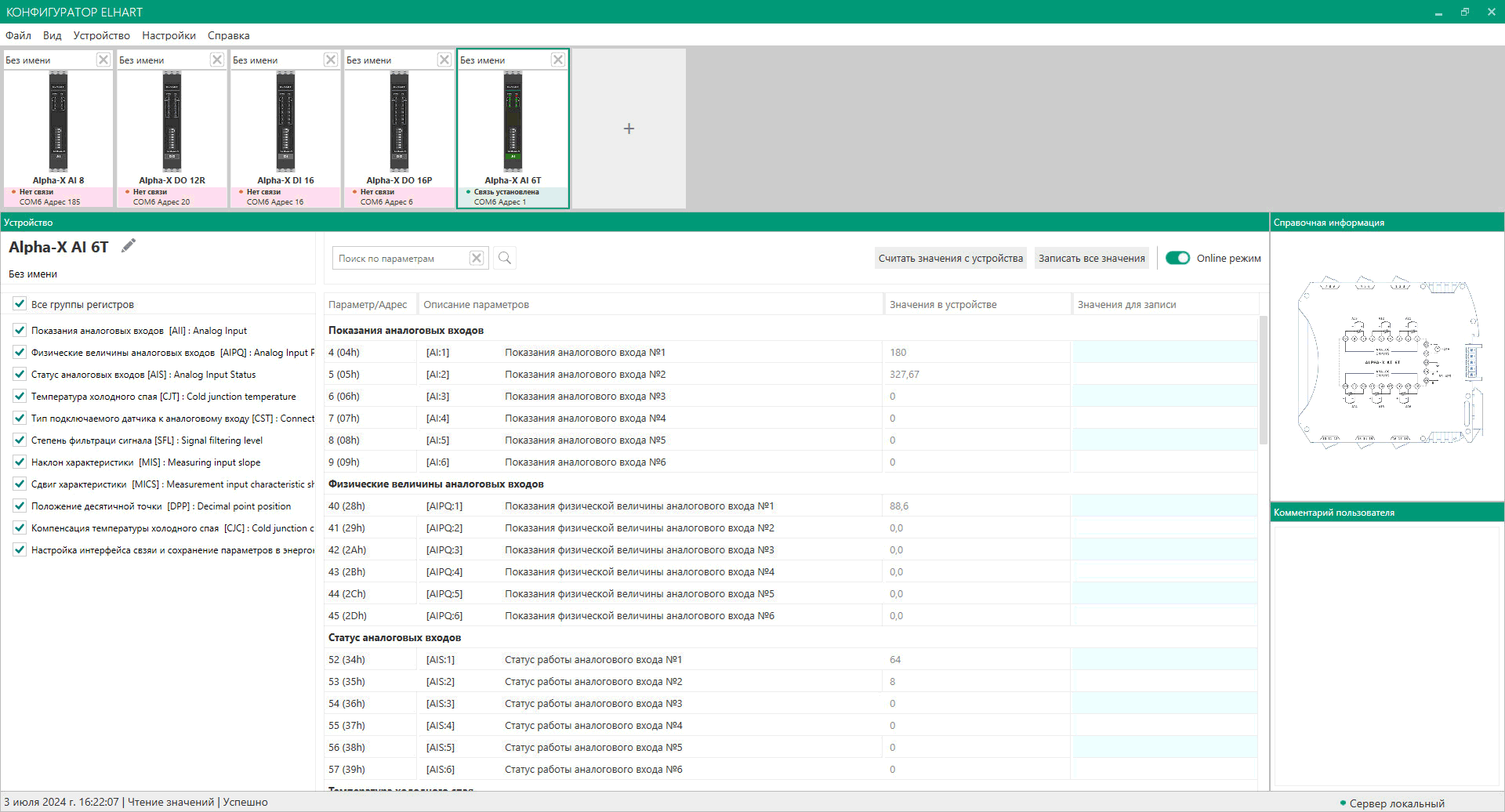Toggle Физические величины аналоговых входов [AIPQ] checkbox
The height and width of the screenshot is (812, 1505).
(20, 353)
